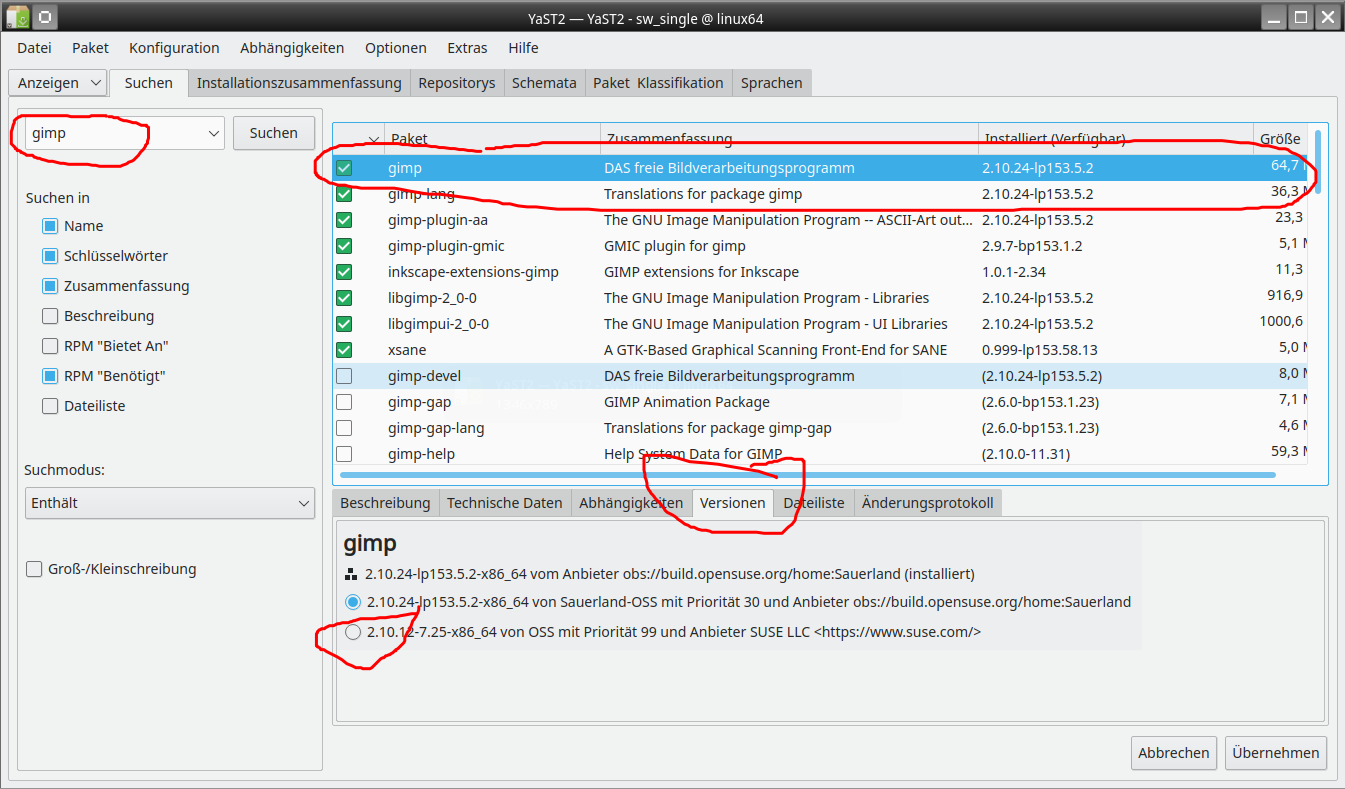Switch to the Abhängigkeiten details tab
The height and width of the screenshot is (789, 1345).
pos(631,503)
